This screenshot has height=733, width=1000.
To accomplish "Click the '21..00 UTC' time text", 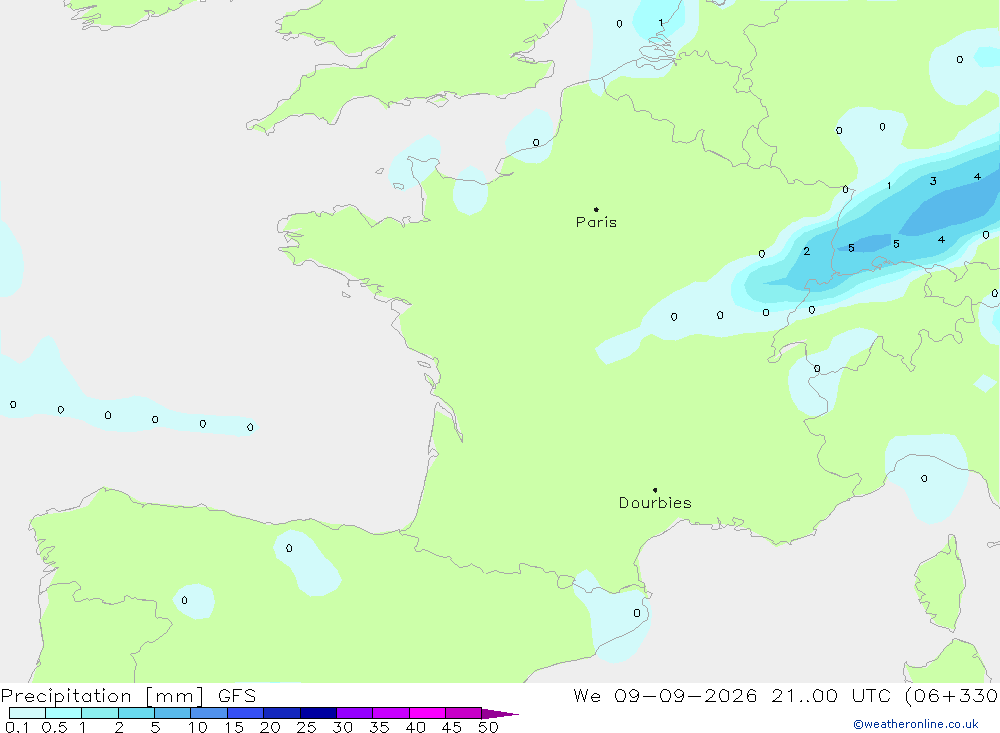I will tap(830, 696).
